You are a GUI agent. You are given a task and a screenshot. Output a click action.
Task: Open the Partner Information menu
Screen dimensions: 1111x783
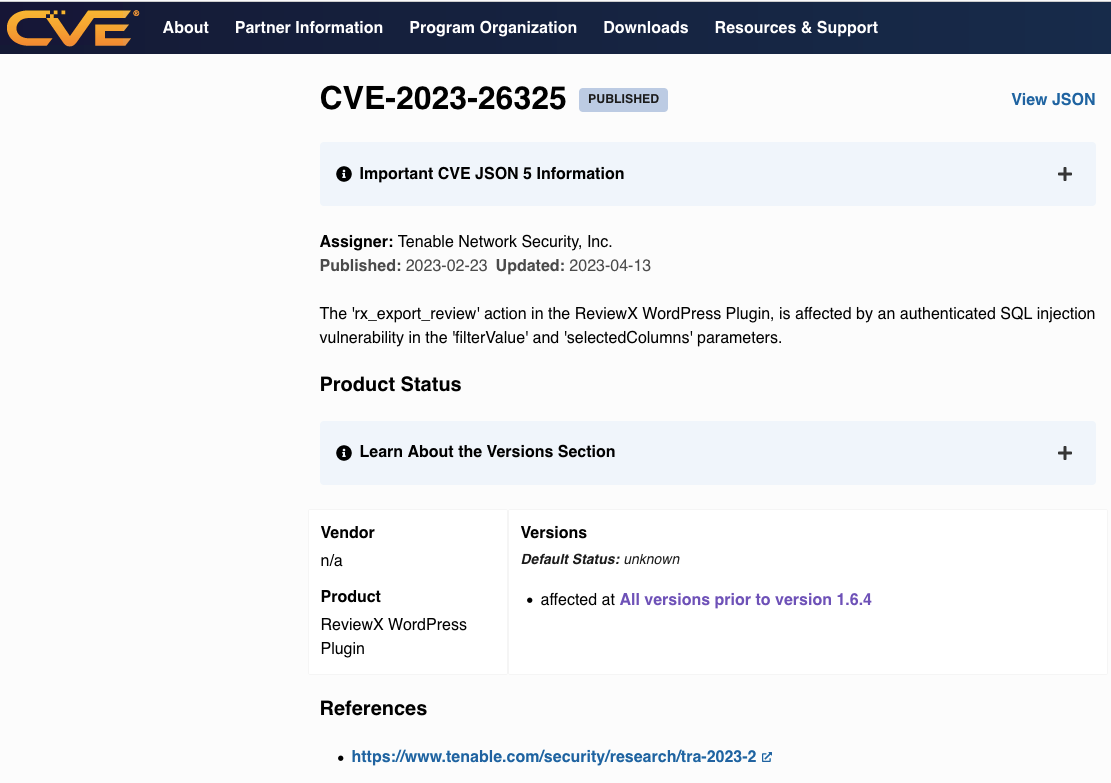tap(309, 28)
